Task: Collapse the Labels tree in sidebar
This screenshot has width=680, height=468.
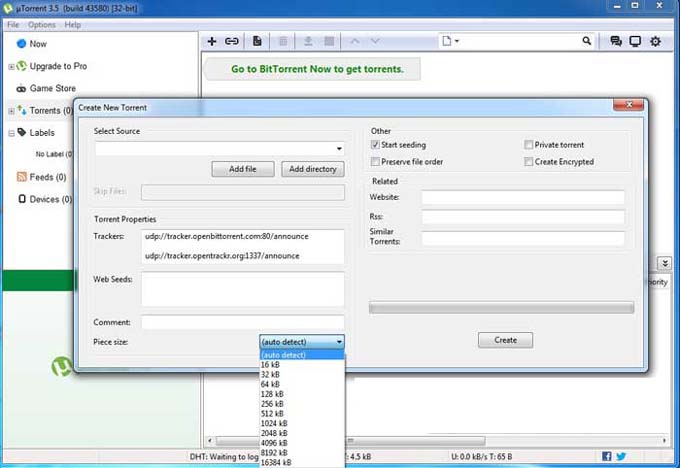Action: click(x=11, y=133)
